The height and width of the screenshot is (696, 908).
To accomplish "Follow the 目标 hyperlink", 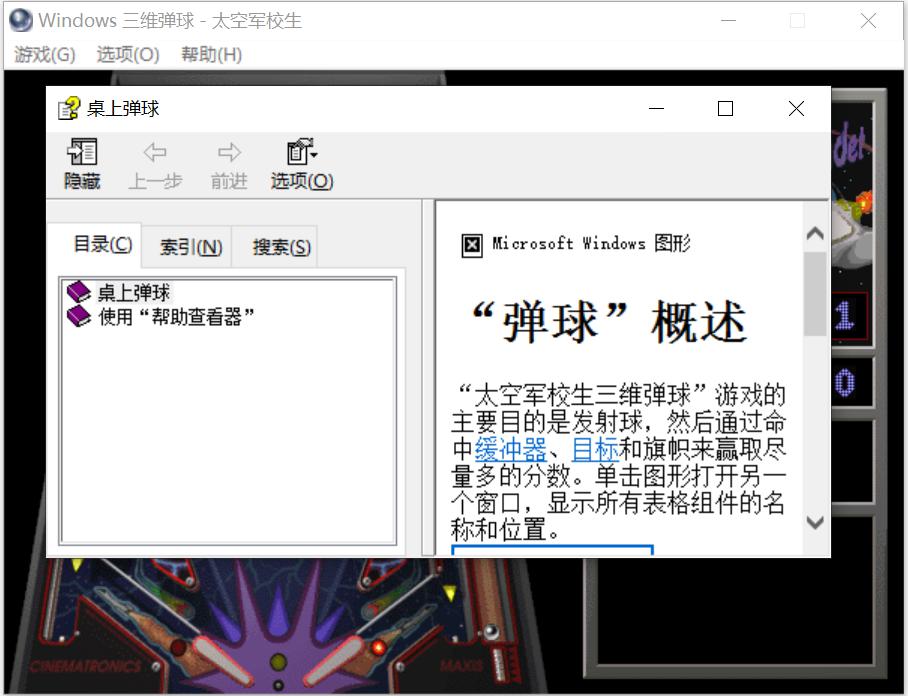I will (595, 449).
